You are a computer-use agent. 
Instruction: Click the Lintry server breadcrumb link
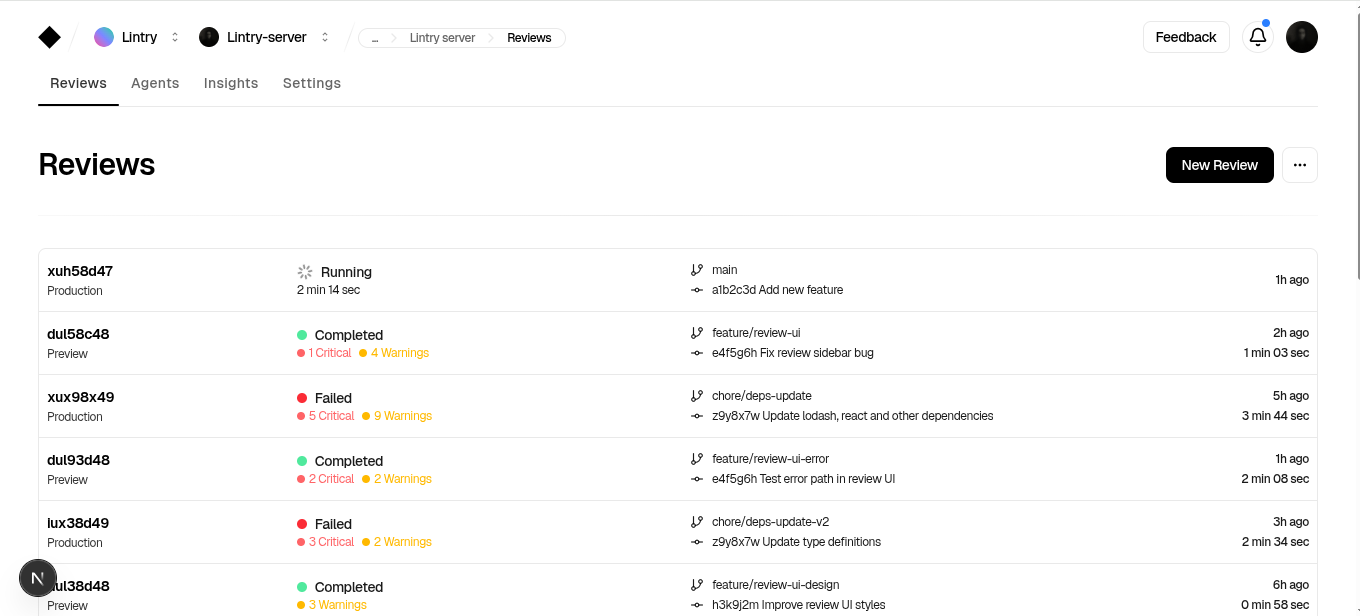coord(442,38)
